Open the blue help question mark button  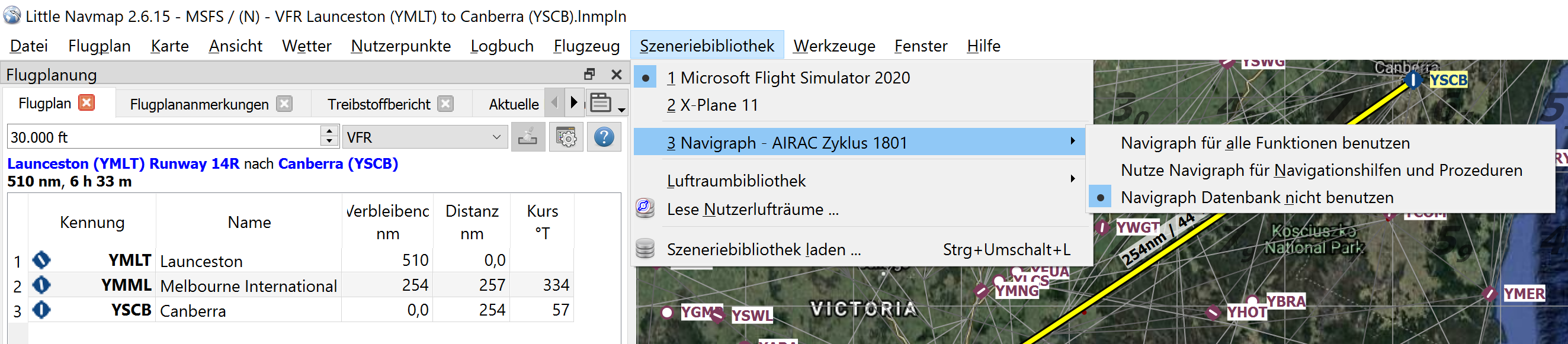pyautogui.click(x=604, y=137)
